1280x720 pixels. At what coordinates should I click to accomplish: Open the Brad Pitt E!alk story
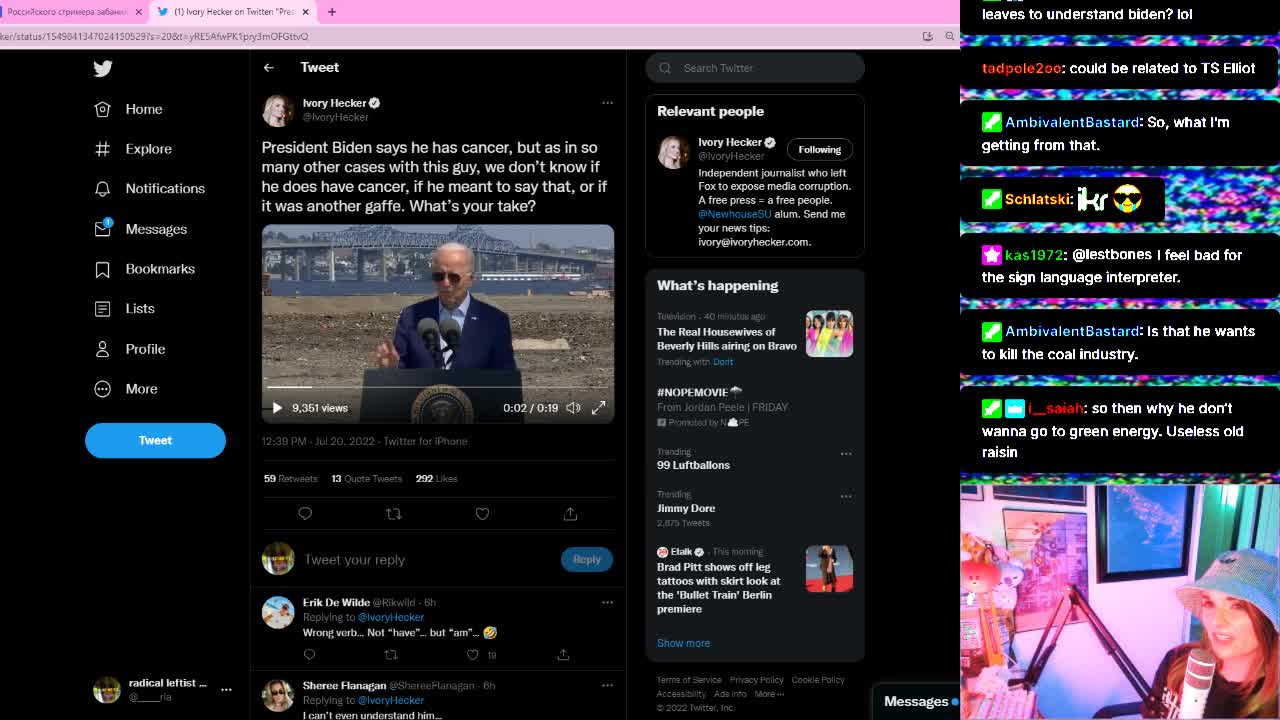[718, 588]
